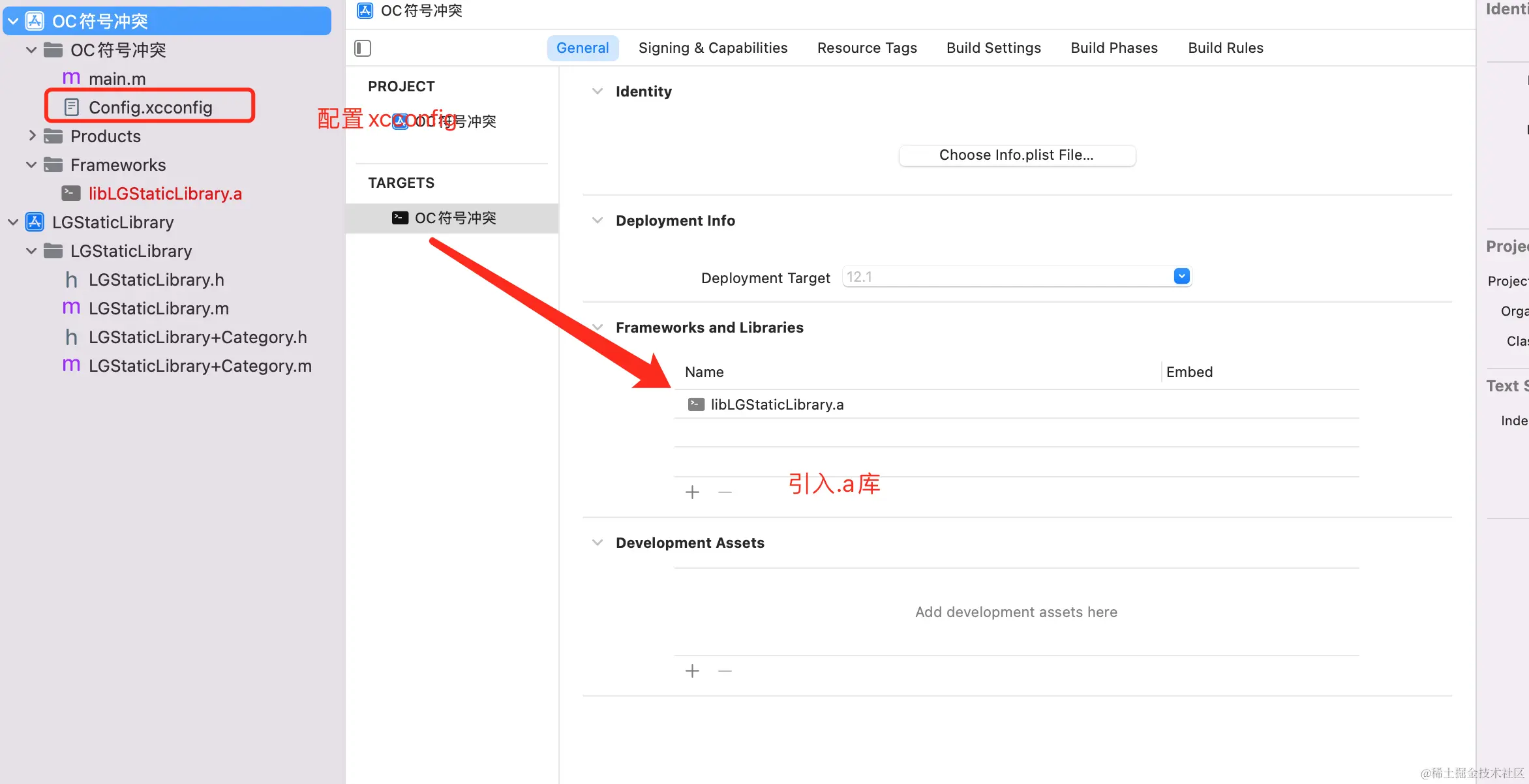This screenshot has height=784, width=1529.
Task: Open the Build Phases tab
Action: coord(1113,48)
